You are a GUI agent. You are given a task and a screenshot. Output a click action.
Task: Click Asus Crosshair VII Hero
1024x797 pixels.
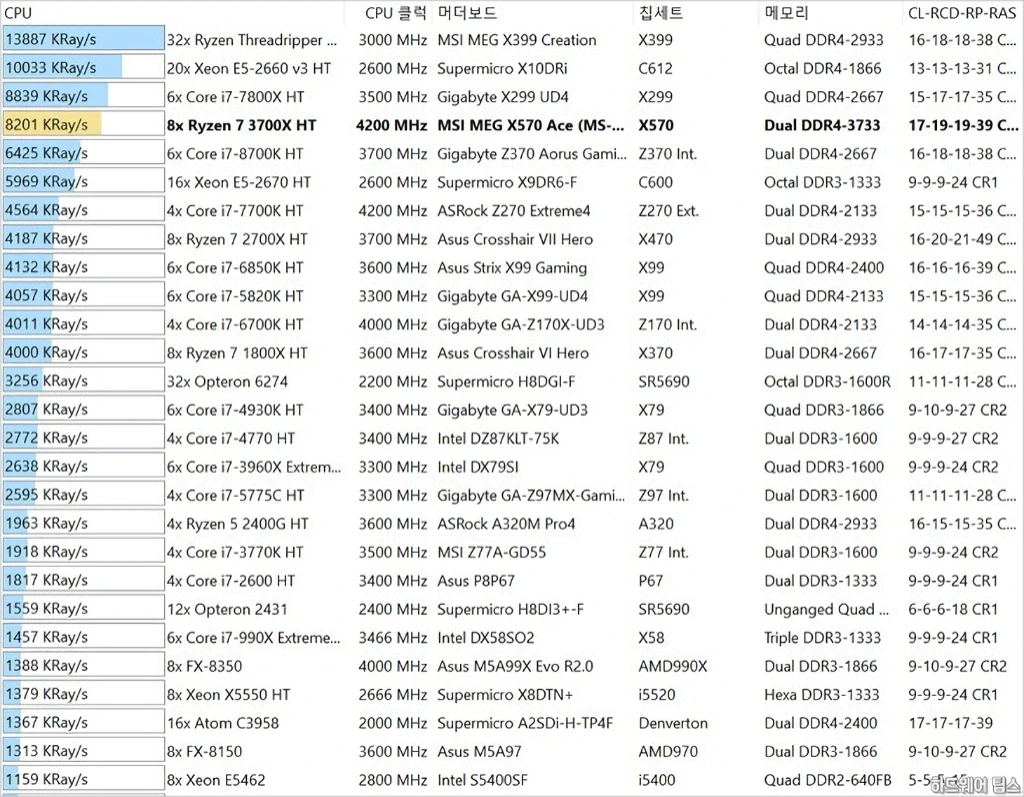tap(515, 239)
